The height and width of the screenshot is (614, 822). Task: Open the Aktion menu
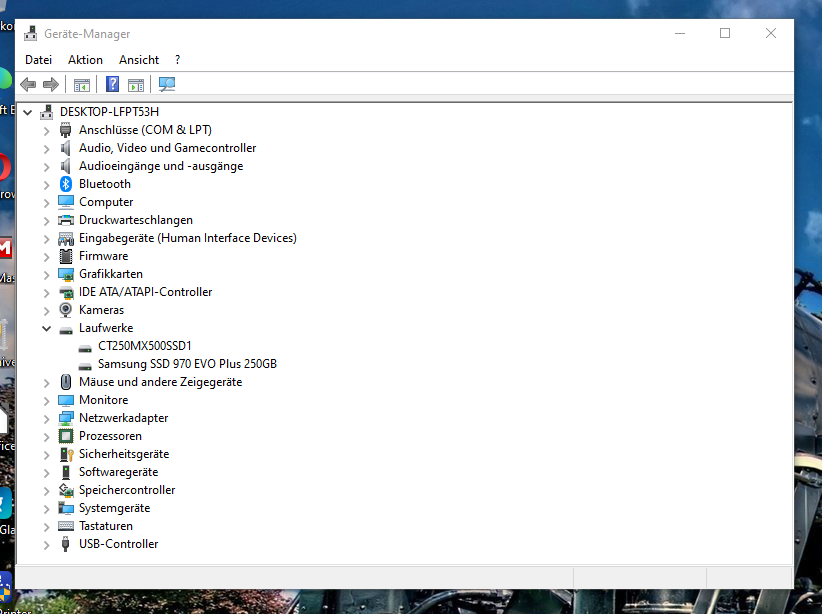pyautogui.click(x=85, y=60)
